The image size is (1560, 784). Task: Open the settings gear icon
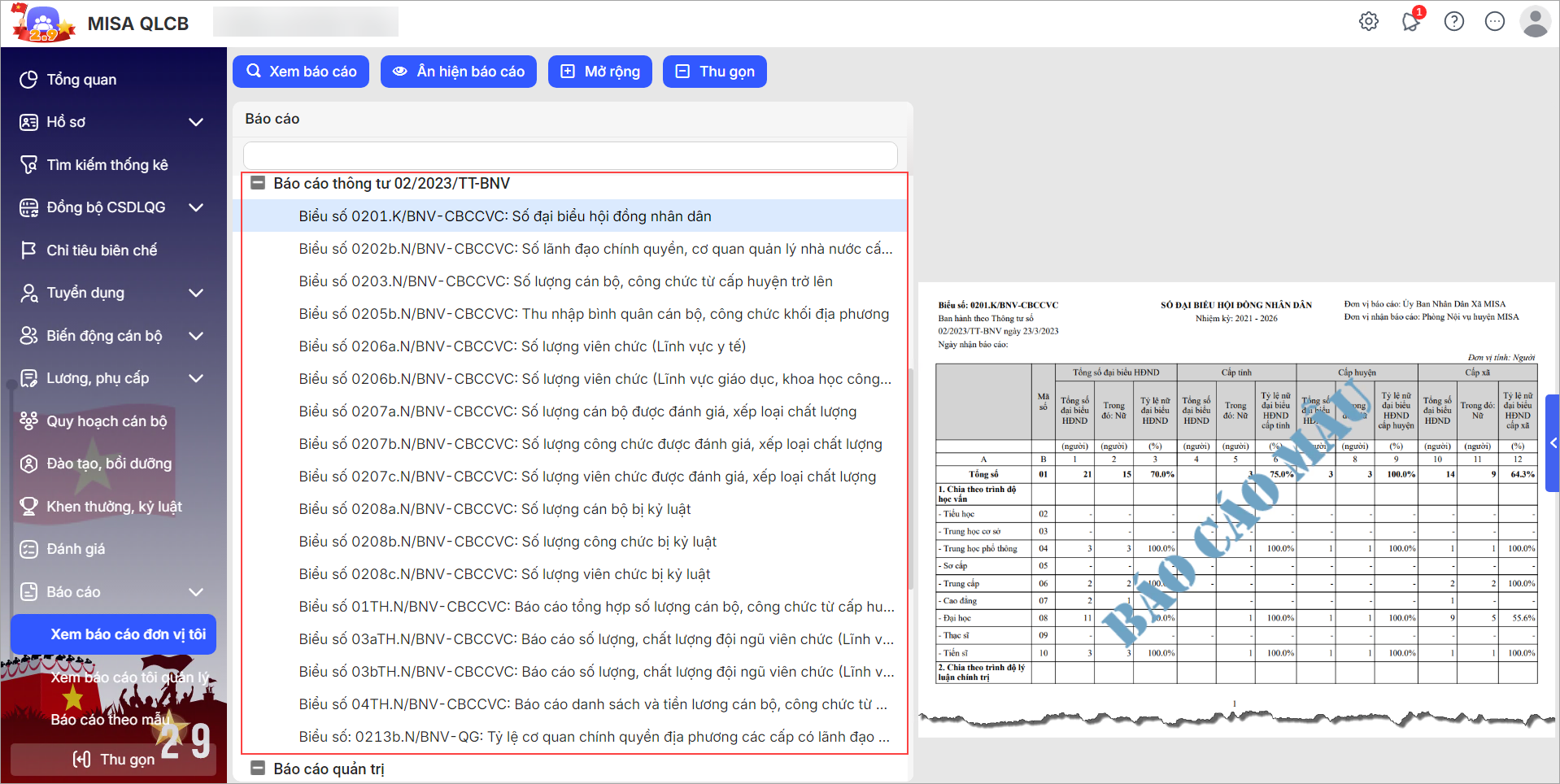point(1369,22)
